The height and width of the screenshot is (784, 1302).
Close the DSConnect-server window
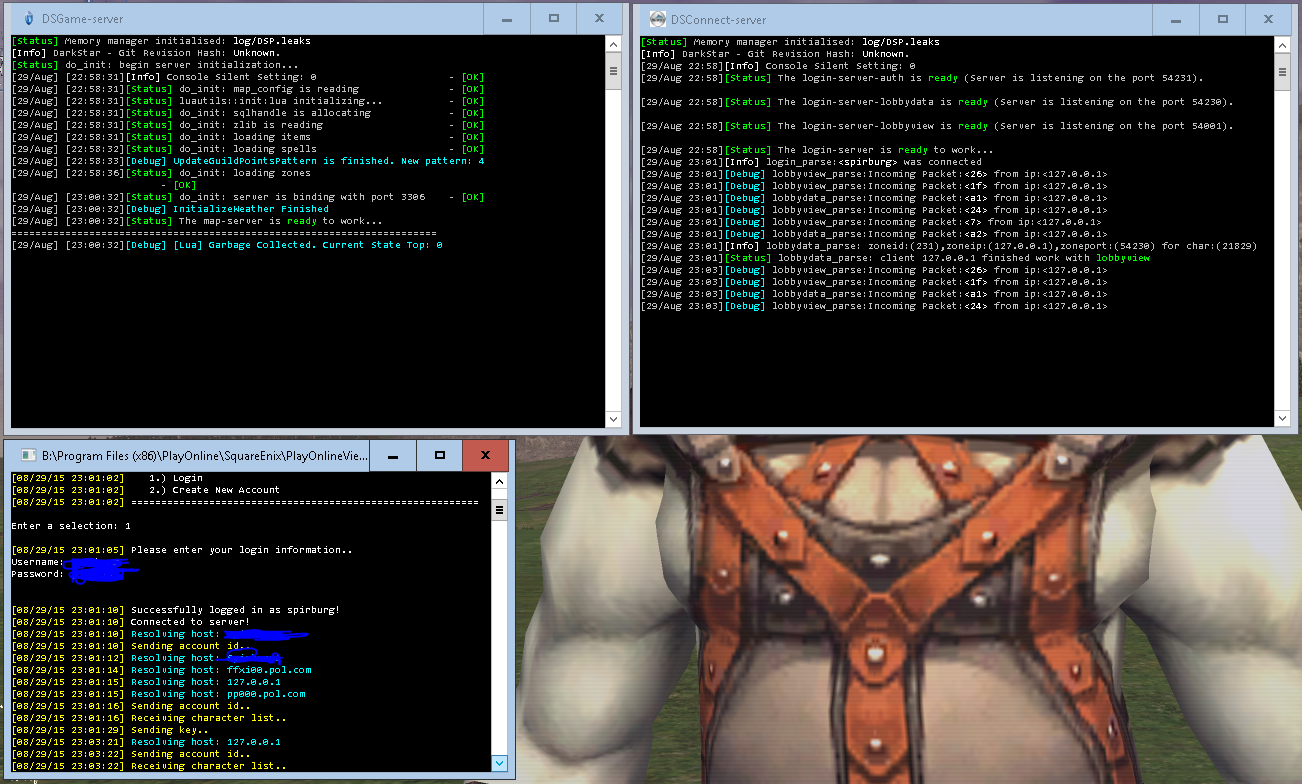(x=1268, y=18)
